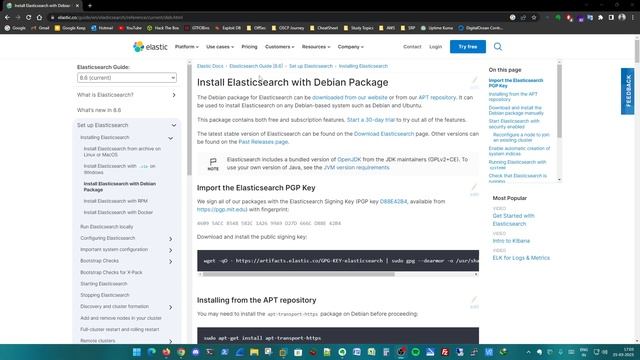Open the Exploit DB bookmark
The height and width of the screenshot is (360, 640).
(x=228, y=28)
